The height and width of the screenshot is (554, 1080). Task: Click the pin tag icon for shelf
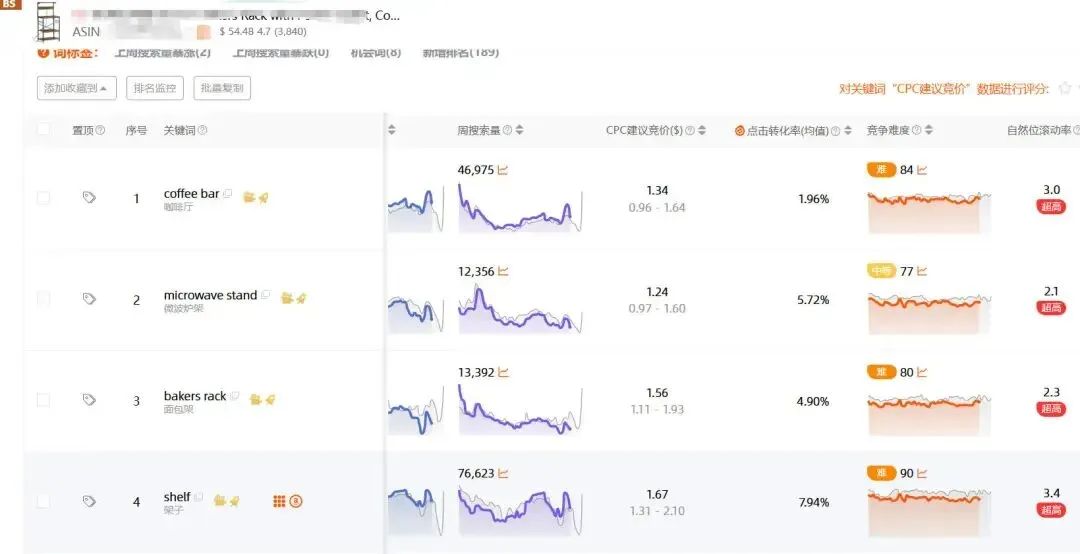pos(89,502)
